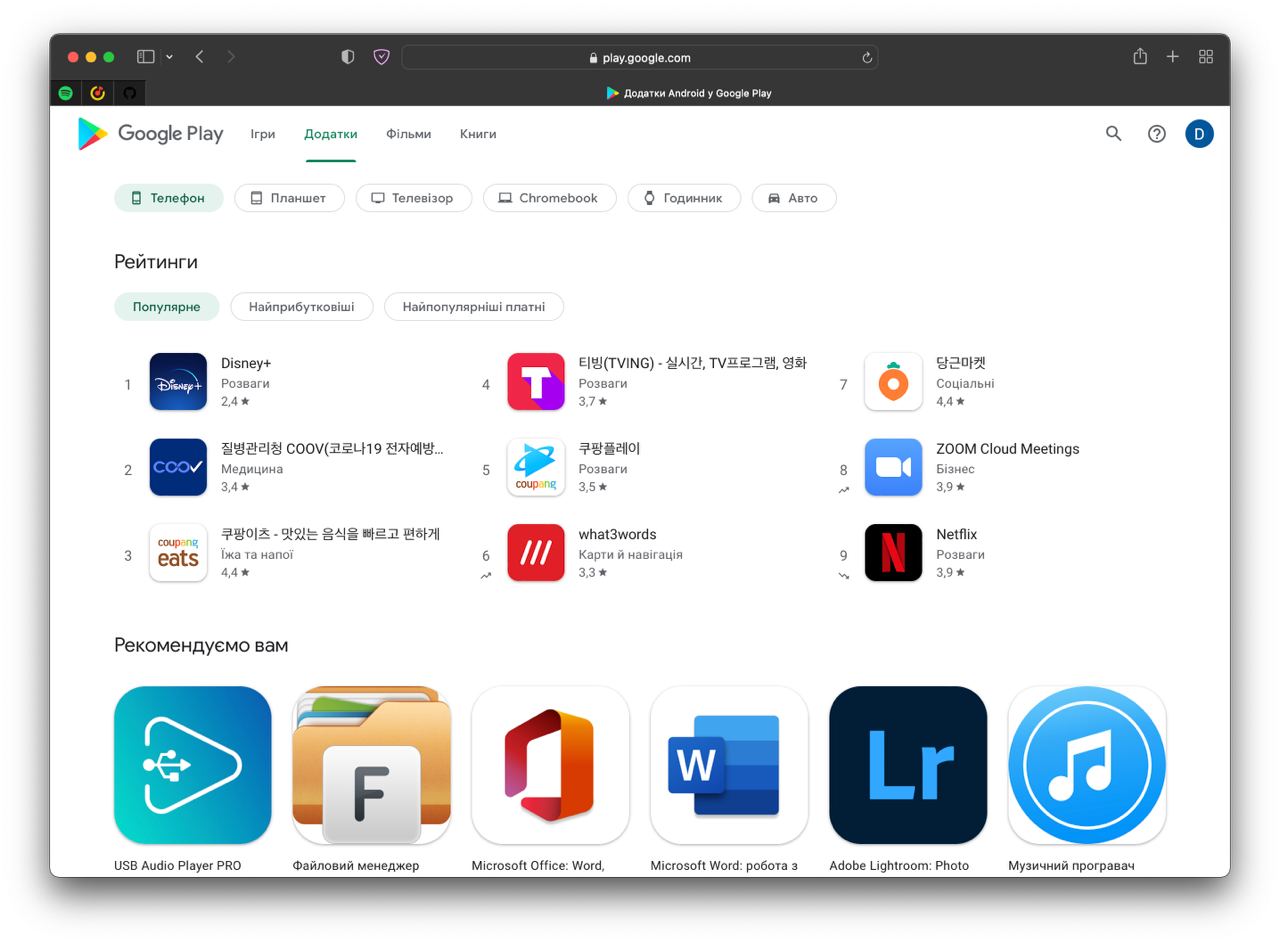This screenshot has width=1280, height=943.
Task: Open the 쿠팡플레이 title link
Action: (609, 449)
